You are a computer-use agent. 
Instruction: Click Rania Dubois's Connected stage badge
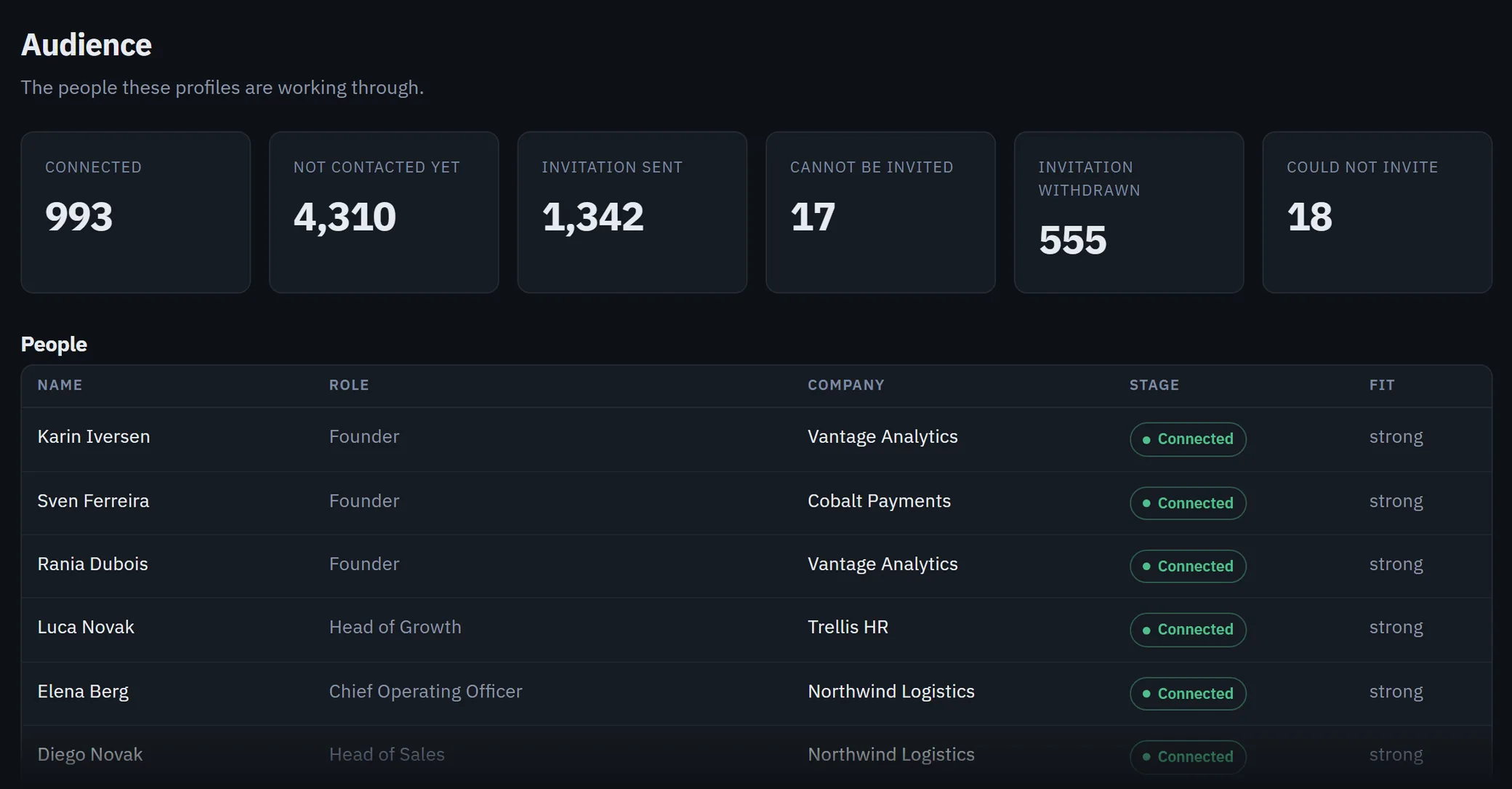1188,566
